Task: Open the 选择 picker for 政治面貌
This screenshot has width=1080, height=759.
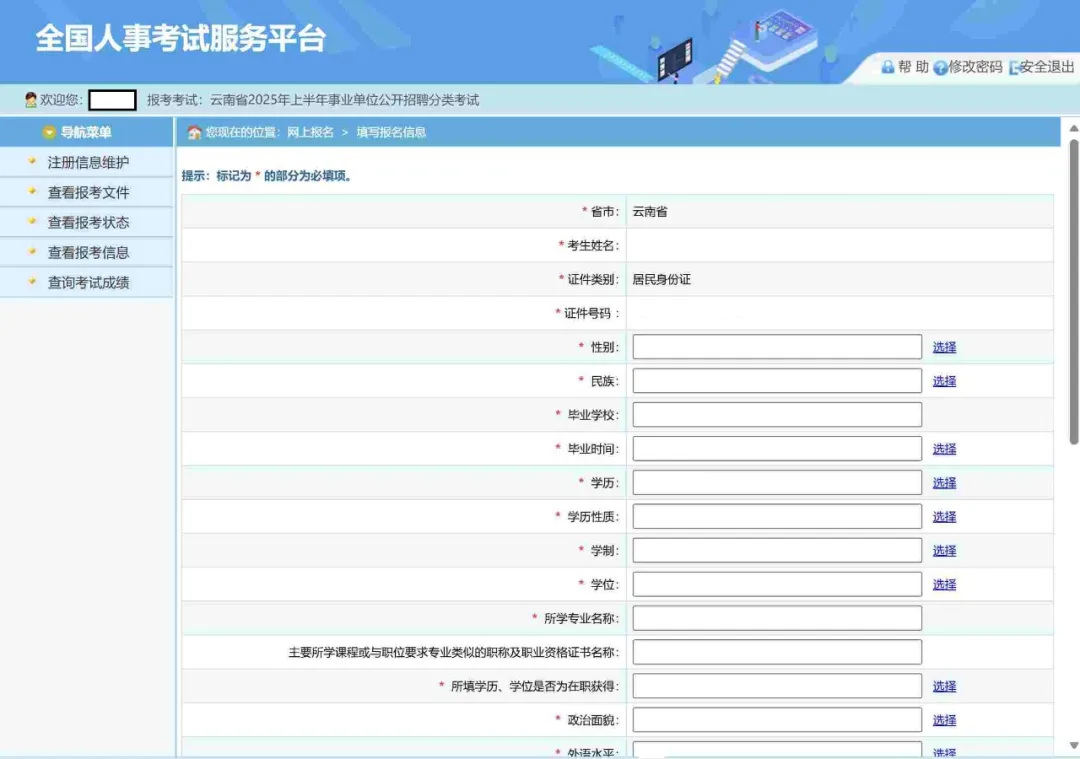Action: click(943, 719)
